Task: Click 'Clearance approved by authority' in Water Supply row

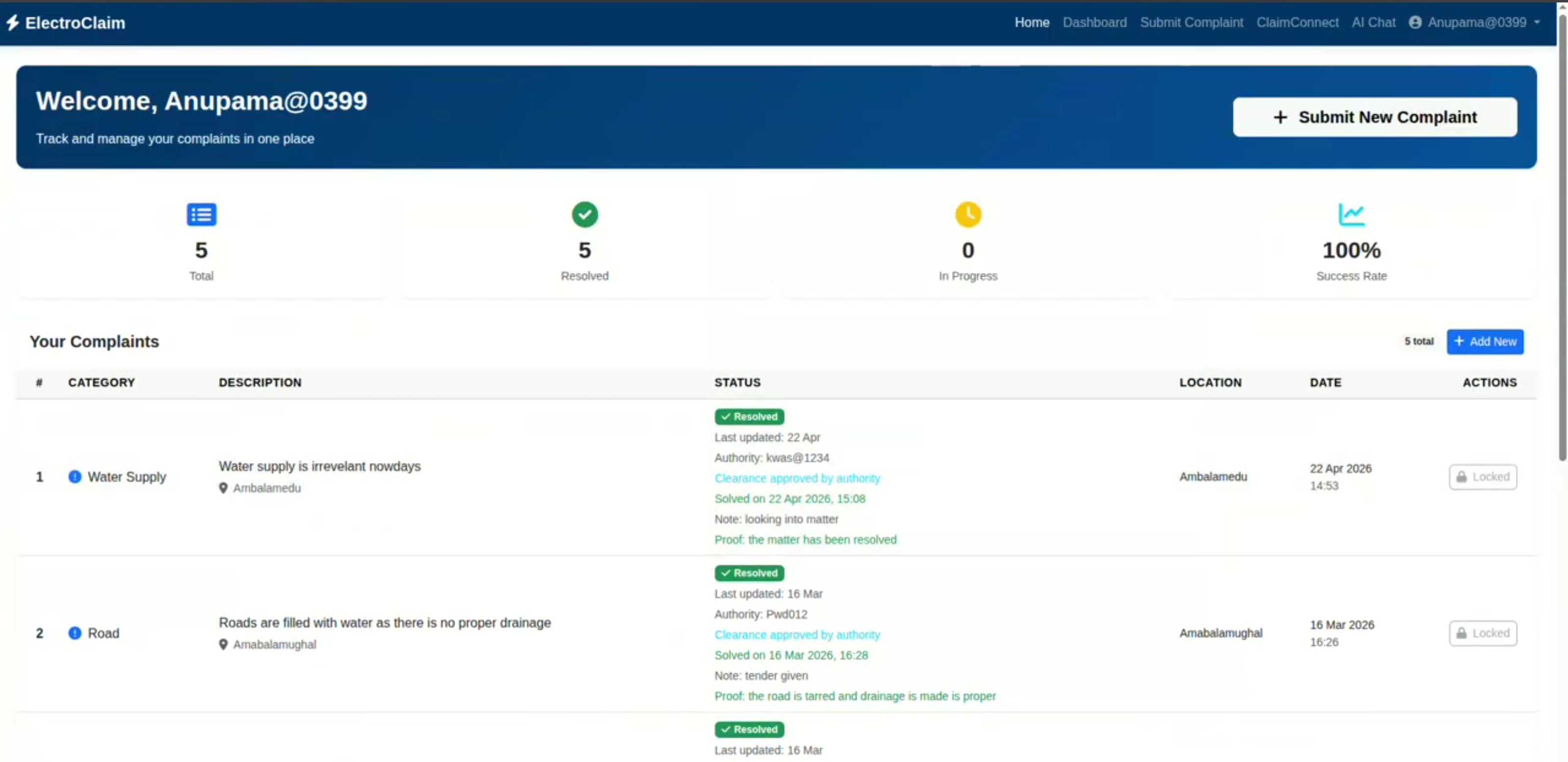Action: pyautogui.click(x=797, y=479)
